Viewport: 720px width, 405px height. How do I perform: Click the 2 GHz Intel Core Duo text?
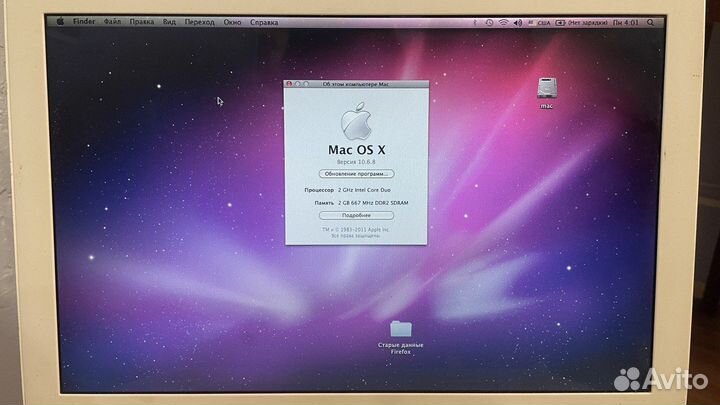pos(365,190)
